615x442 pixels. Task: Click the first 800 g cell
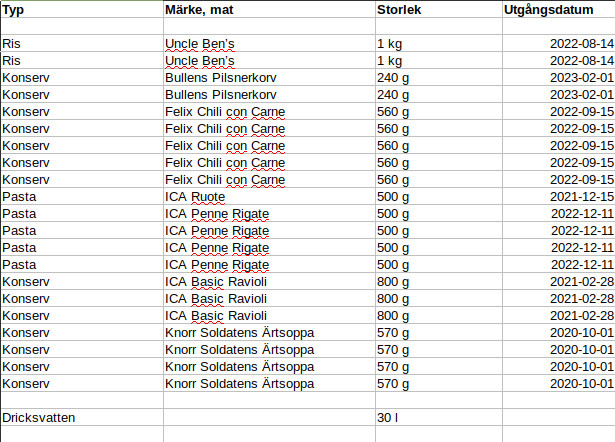tap(439, 281)
